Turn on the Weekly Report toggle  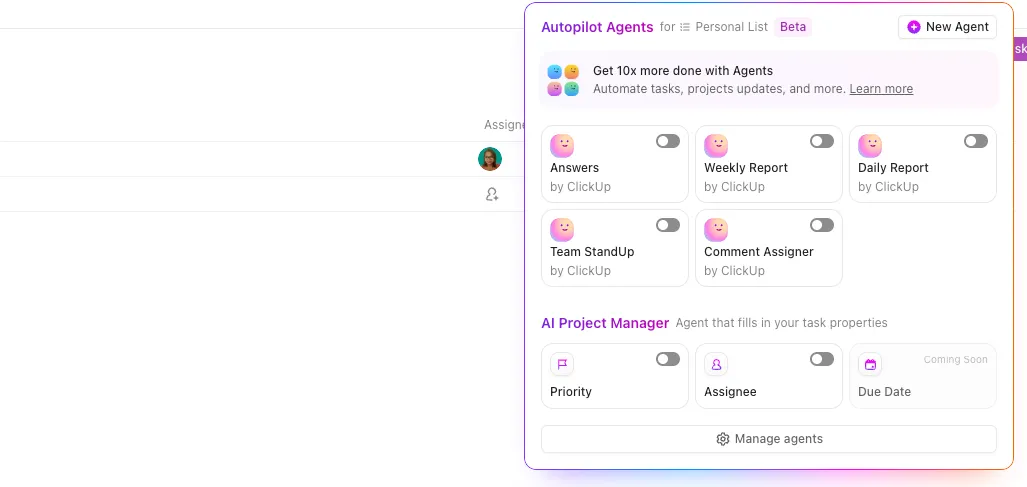(x=822, y=141)
